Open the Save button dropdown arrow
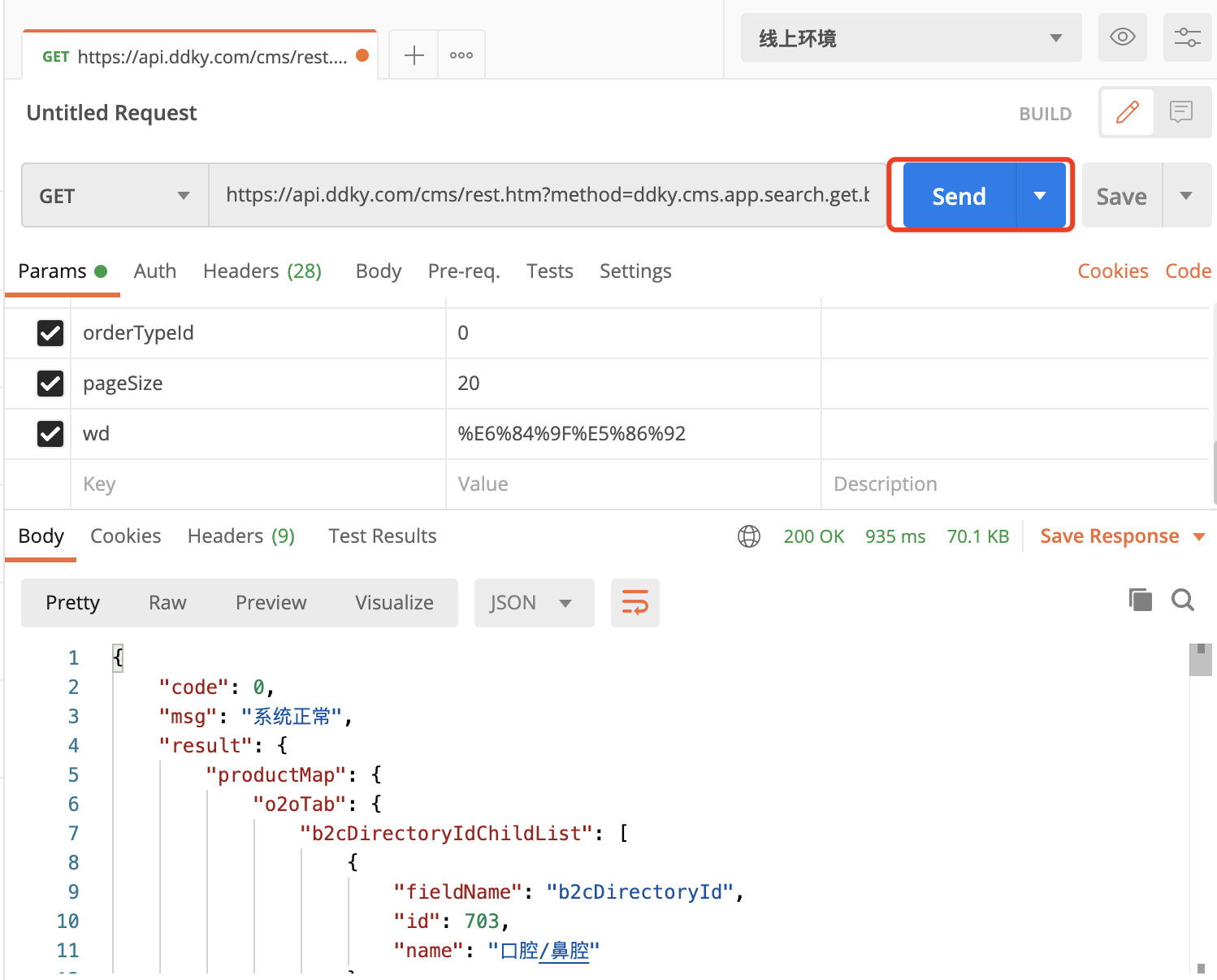The image size is (1217, 980). pos(1186,196)
